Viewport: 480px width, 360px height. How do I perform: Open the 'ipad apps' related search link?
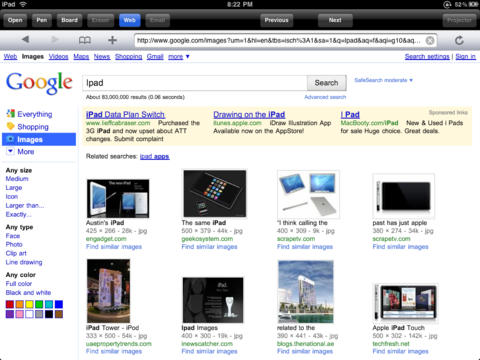(155, 156)
